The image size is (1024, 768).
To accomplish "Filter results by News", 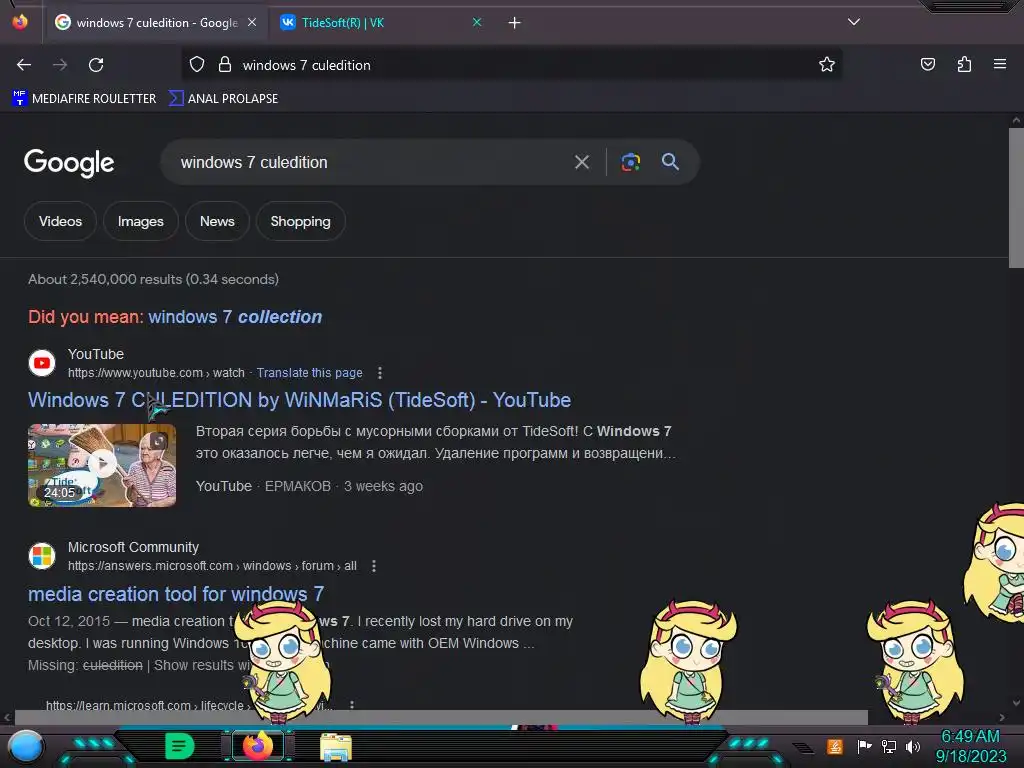I will [x=217, y=221].
